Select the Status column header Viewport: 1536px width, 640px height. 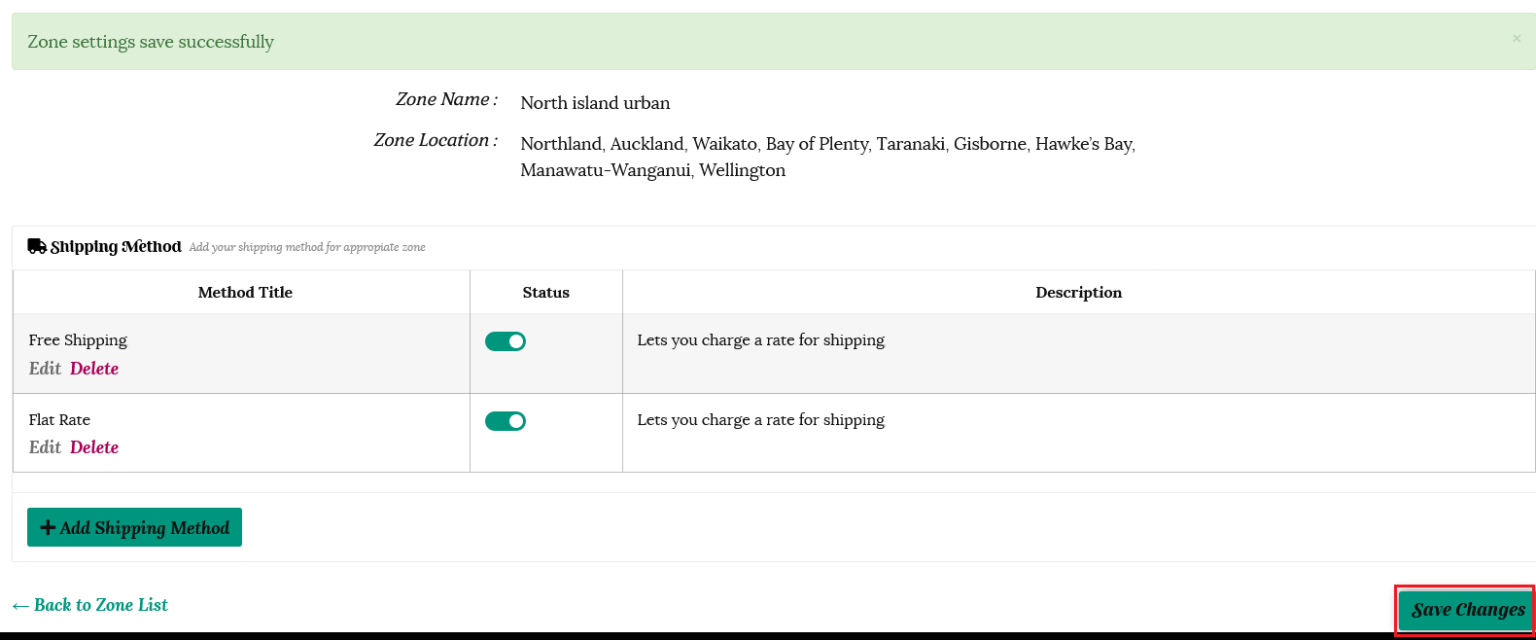[x=546, y=292]
